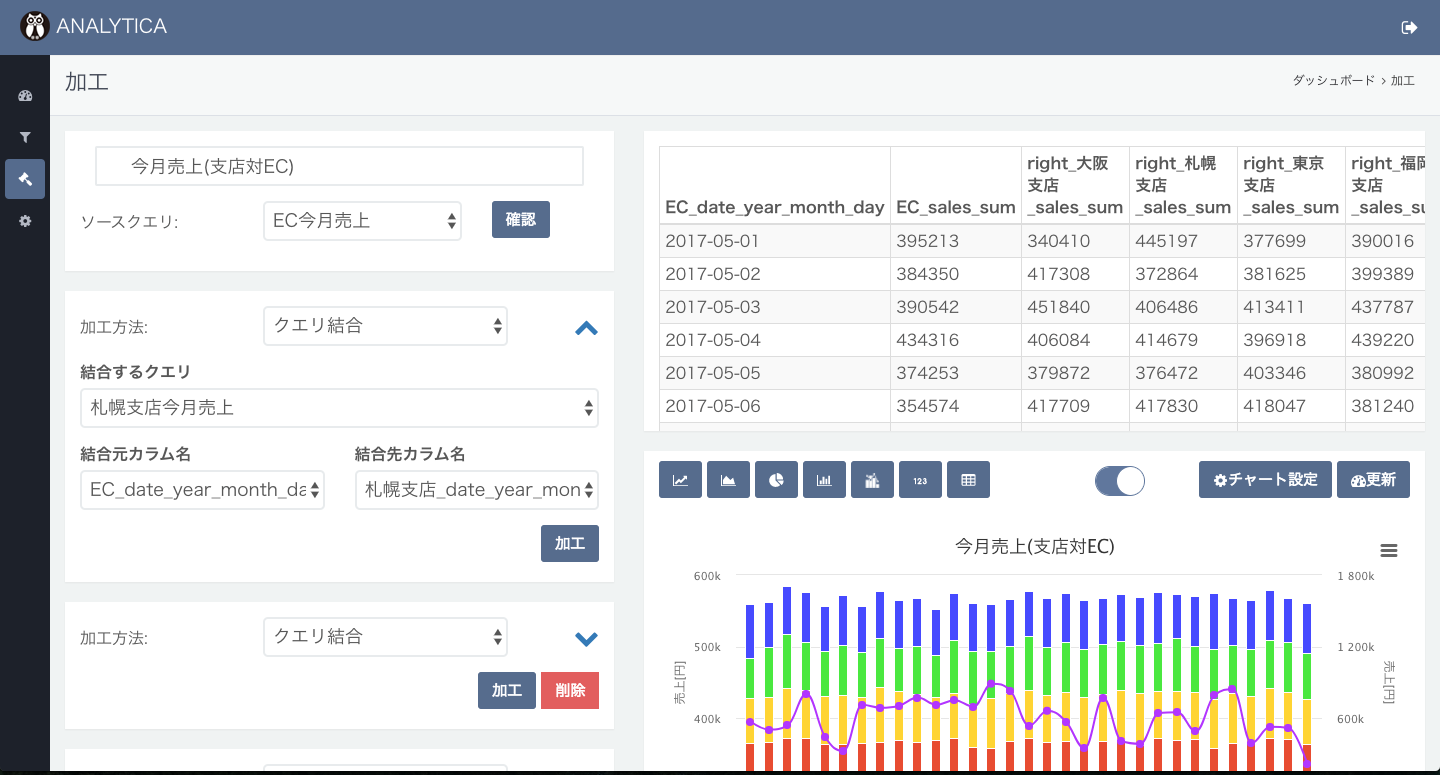Image resolution: width=1440 pixels, height=775 pixels.
Task: Toggle the chart switch beside chart icons
Action: click(x=1120, y=481)
